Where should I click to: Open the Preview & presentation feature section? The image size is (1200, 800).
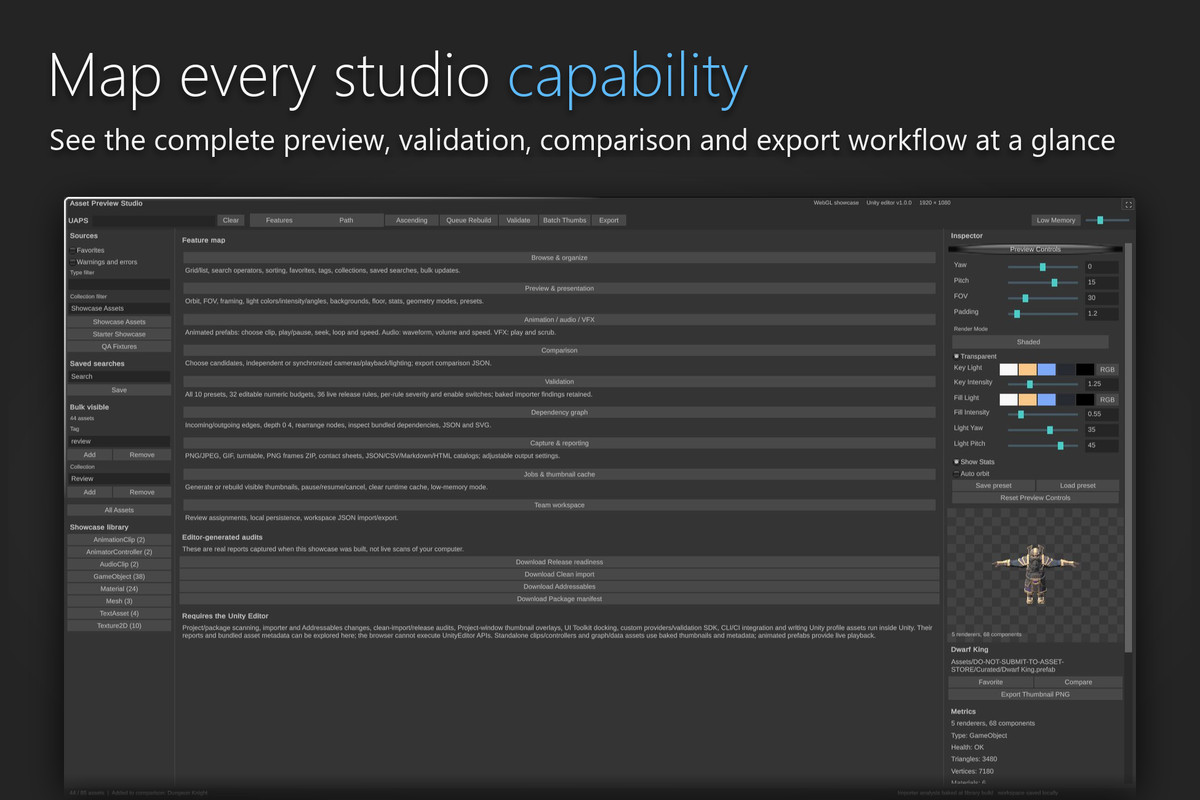(x=559, y=289)
